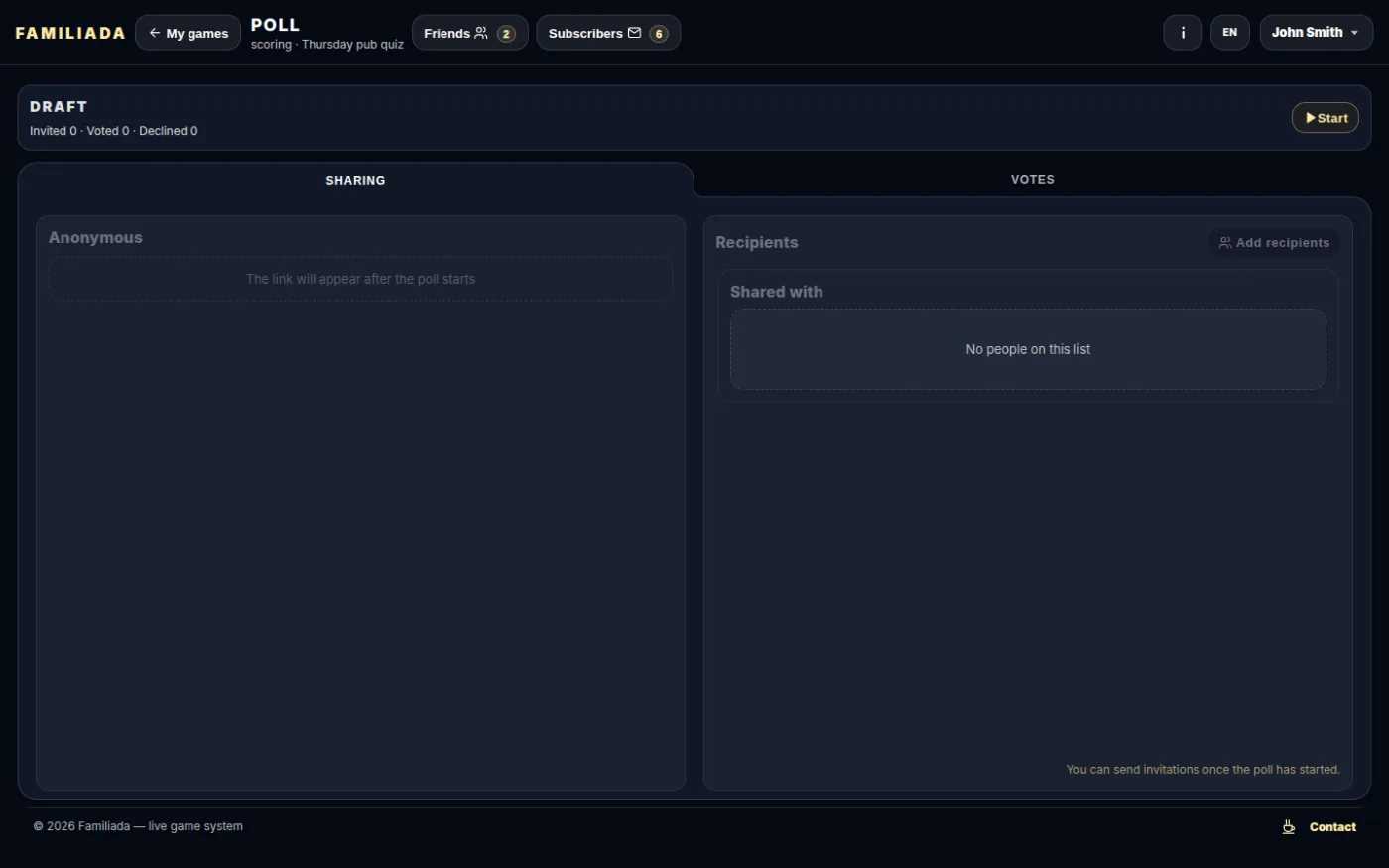Click the FAMILIADA logo

(70, 33)
